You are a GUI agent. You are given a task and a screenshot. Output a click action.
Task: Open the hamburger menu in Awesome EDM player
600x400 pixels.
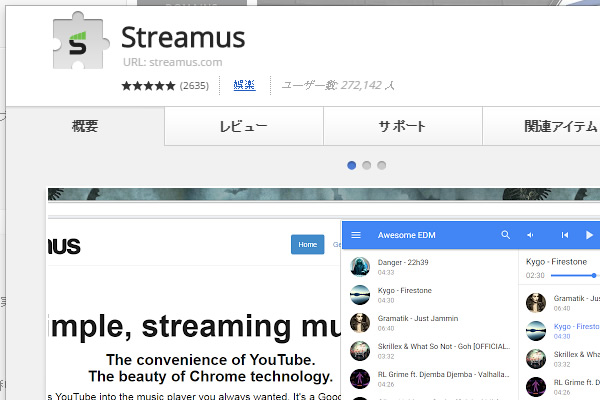click(356, 235)
